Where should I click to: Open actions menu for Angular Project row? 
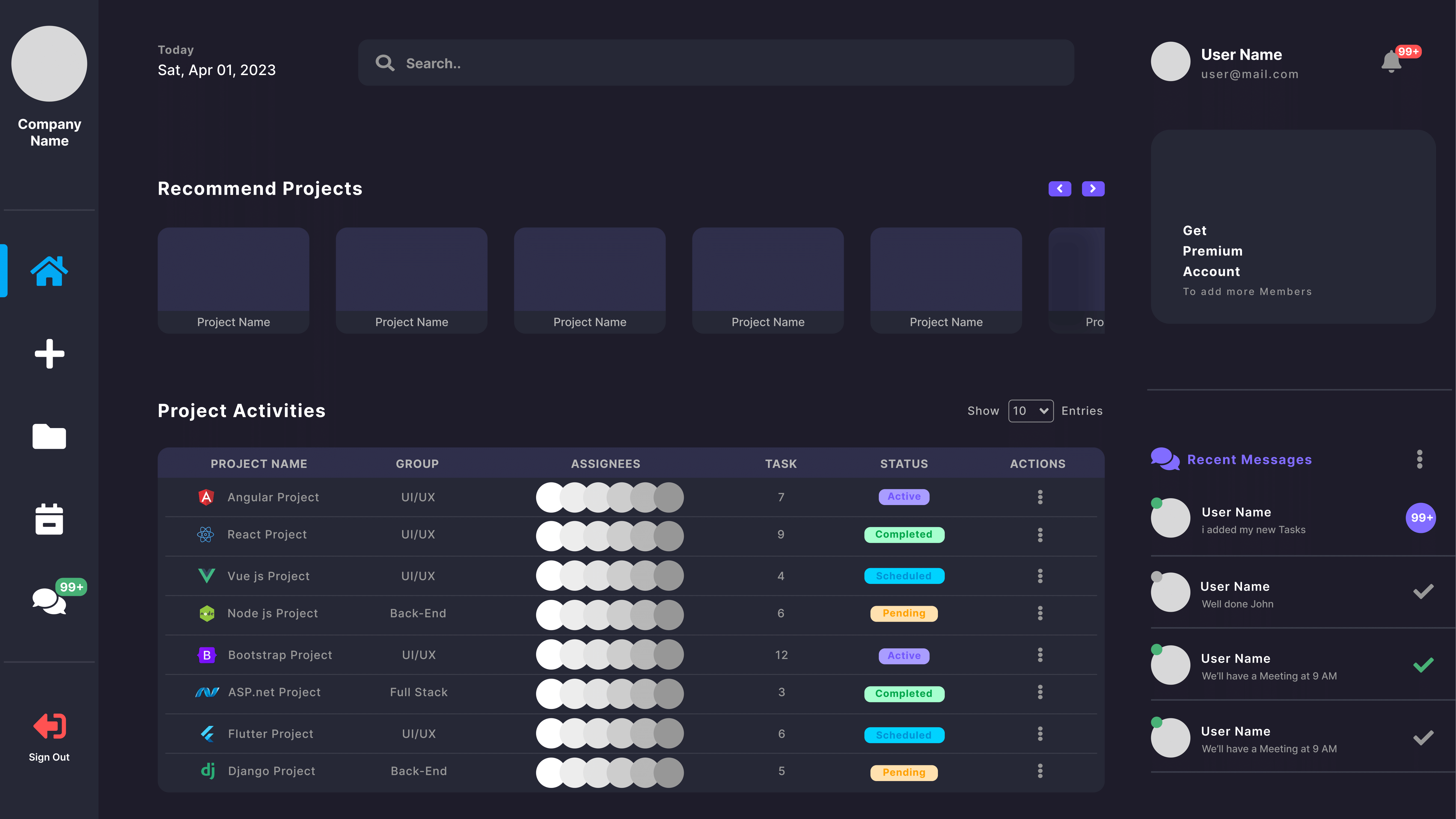pos(1040,497)
